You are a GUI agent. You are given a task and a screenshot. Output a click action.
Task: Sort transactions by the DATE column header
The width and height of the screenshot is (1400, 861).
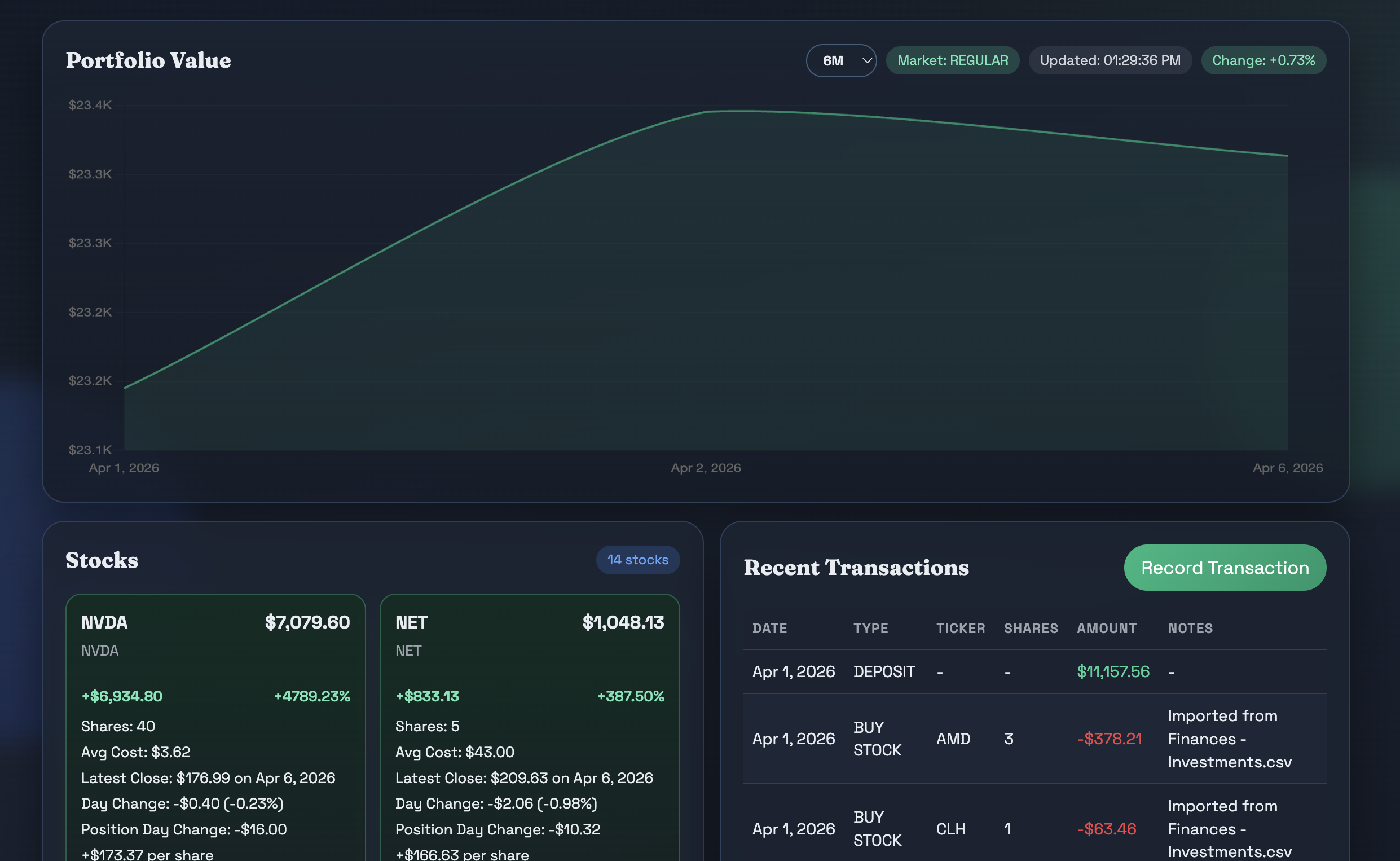tap(769, 629)
